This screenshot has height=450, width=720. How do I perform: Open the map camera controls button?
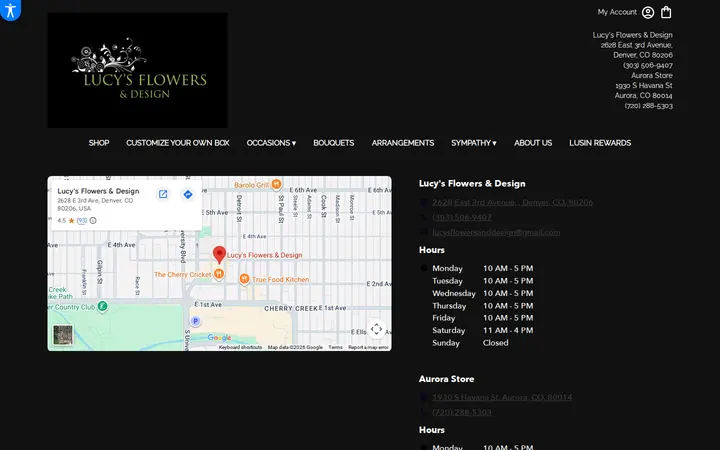(376, 329)
